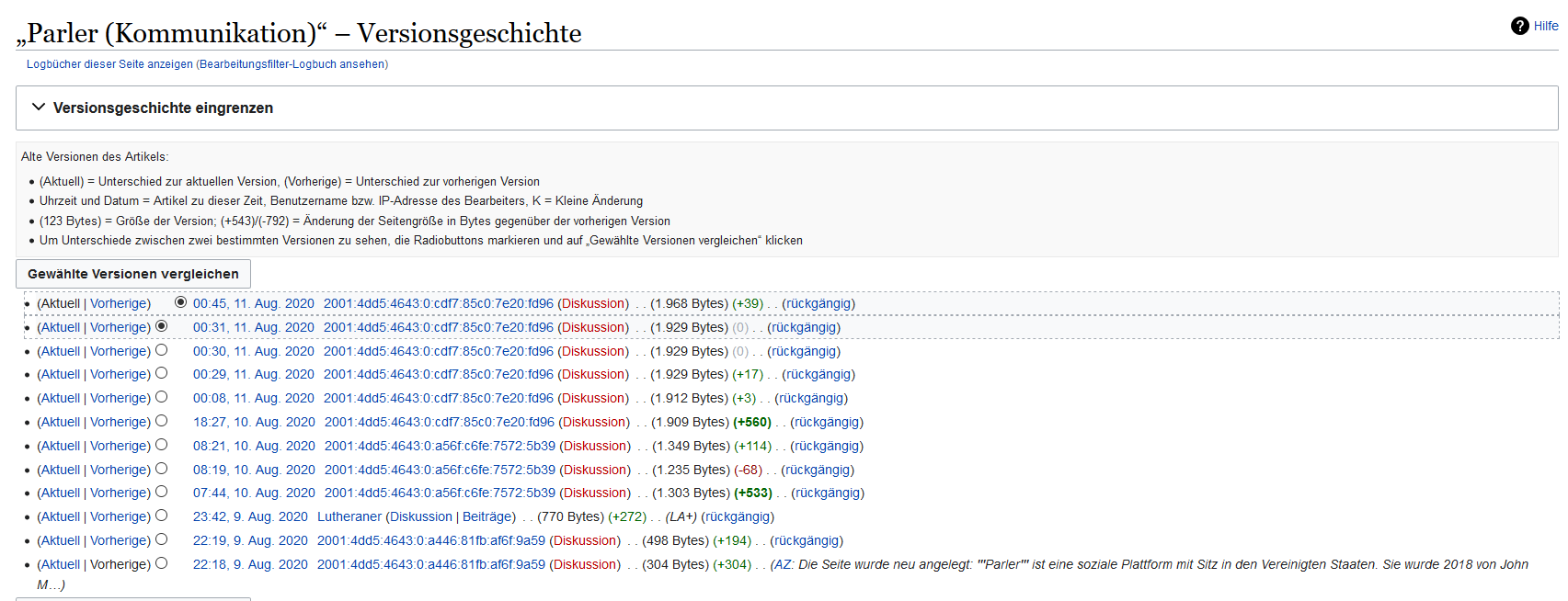Open the 22:18, 9. Aug. 2020 revision

click(x=250, y=565)
